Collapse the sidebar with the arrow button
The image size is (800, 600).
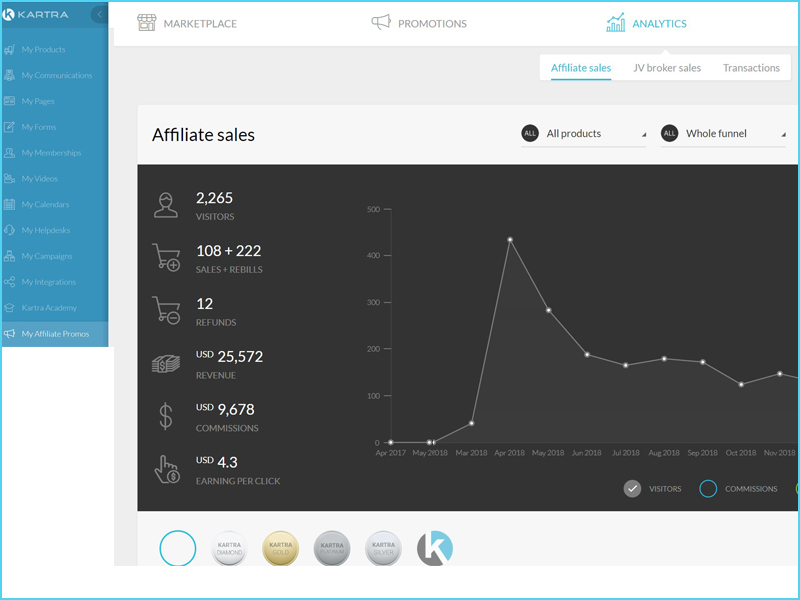click(99, 15)
